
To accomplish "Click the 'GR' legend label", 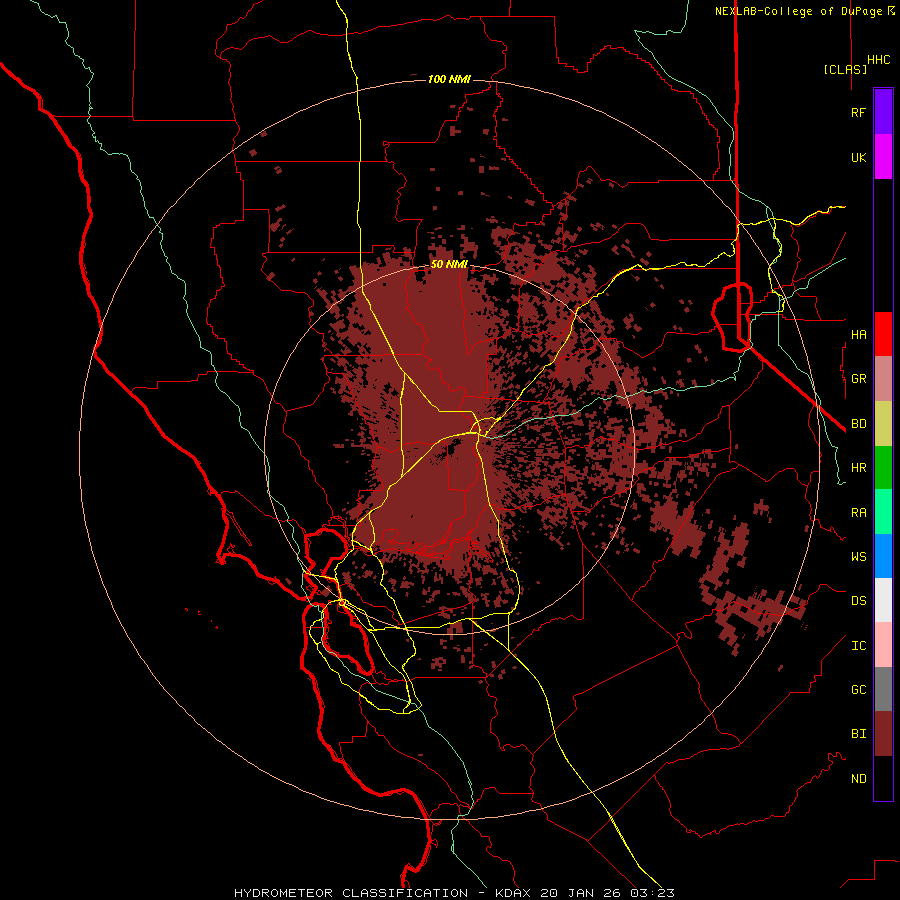I will (x=858, y=379).
